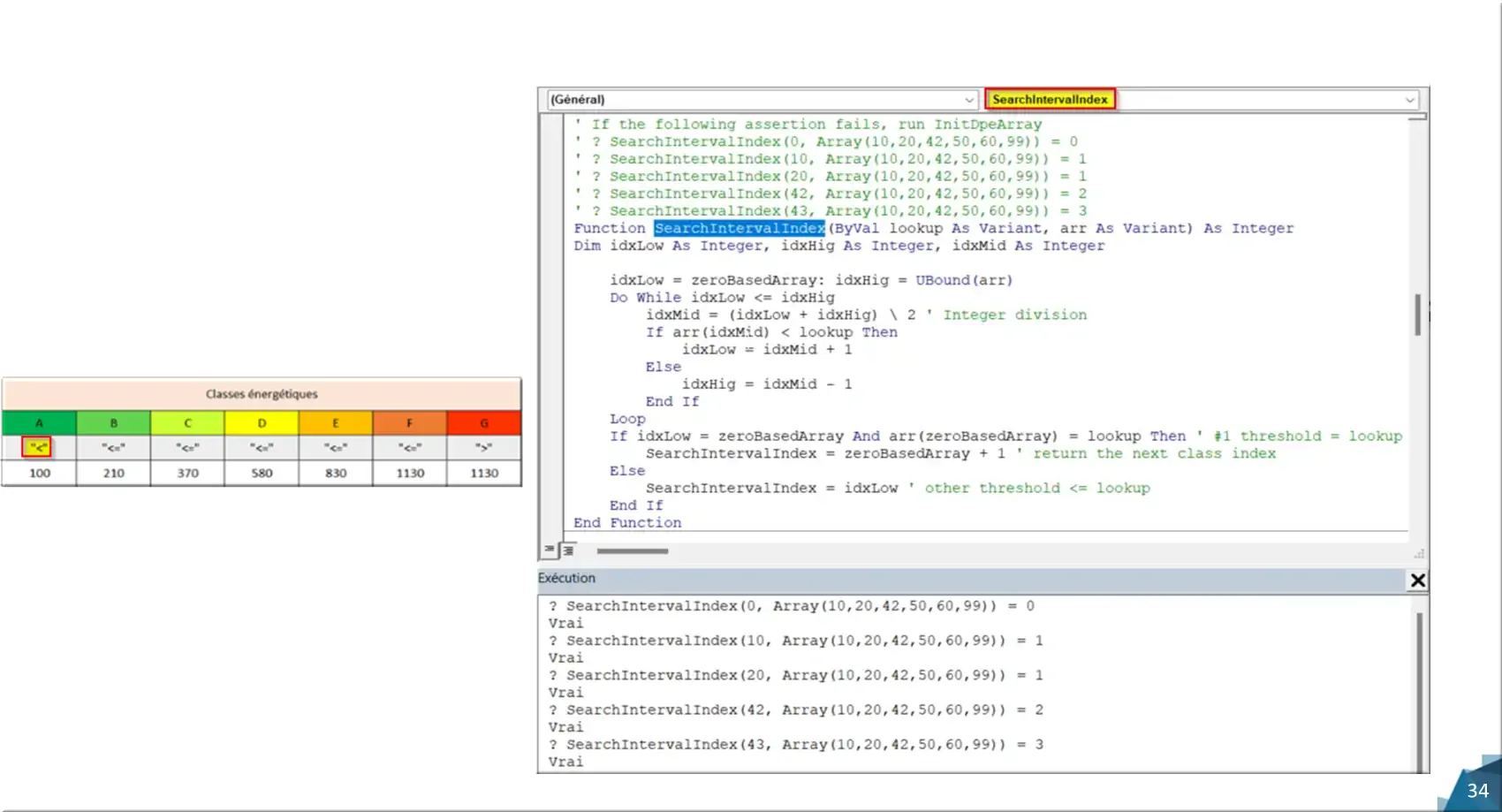Click the Exécution window vertical scrollbar
The height and width of the screenshot is (812, 1502).
pyautogui.click(x=1420, y=692)
